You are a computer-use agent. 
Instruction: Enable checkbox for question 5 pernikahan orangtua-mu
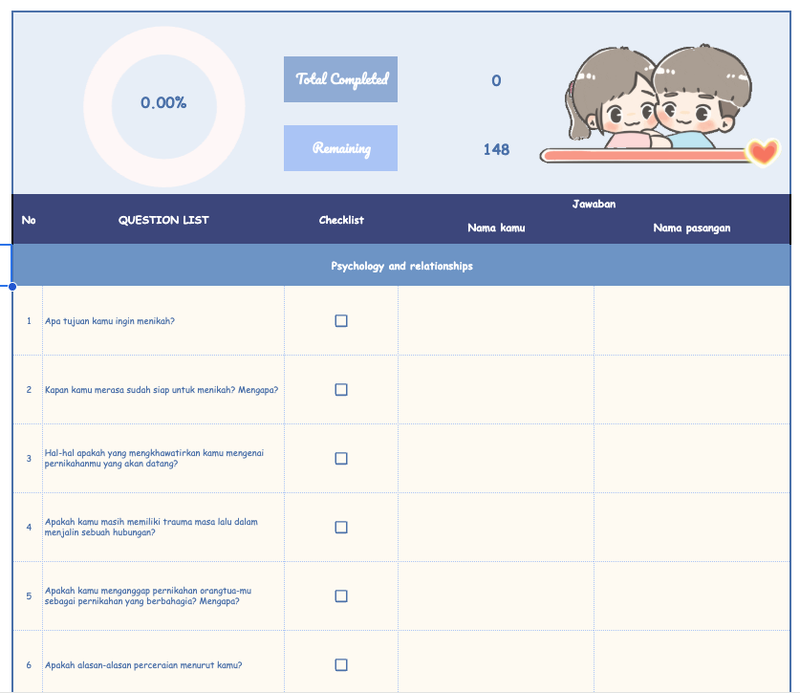341,596
